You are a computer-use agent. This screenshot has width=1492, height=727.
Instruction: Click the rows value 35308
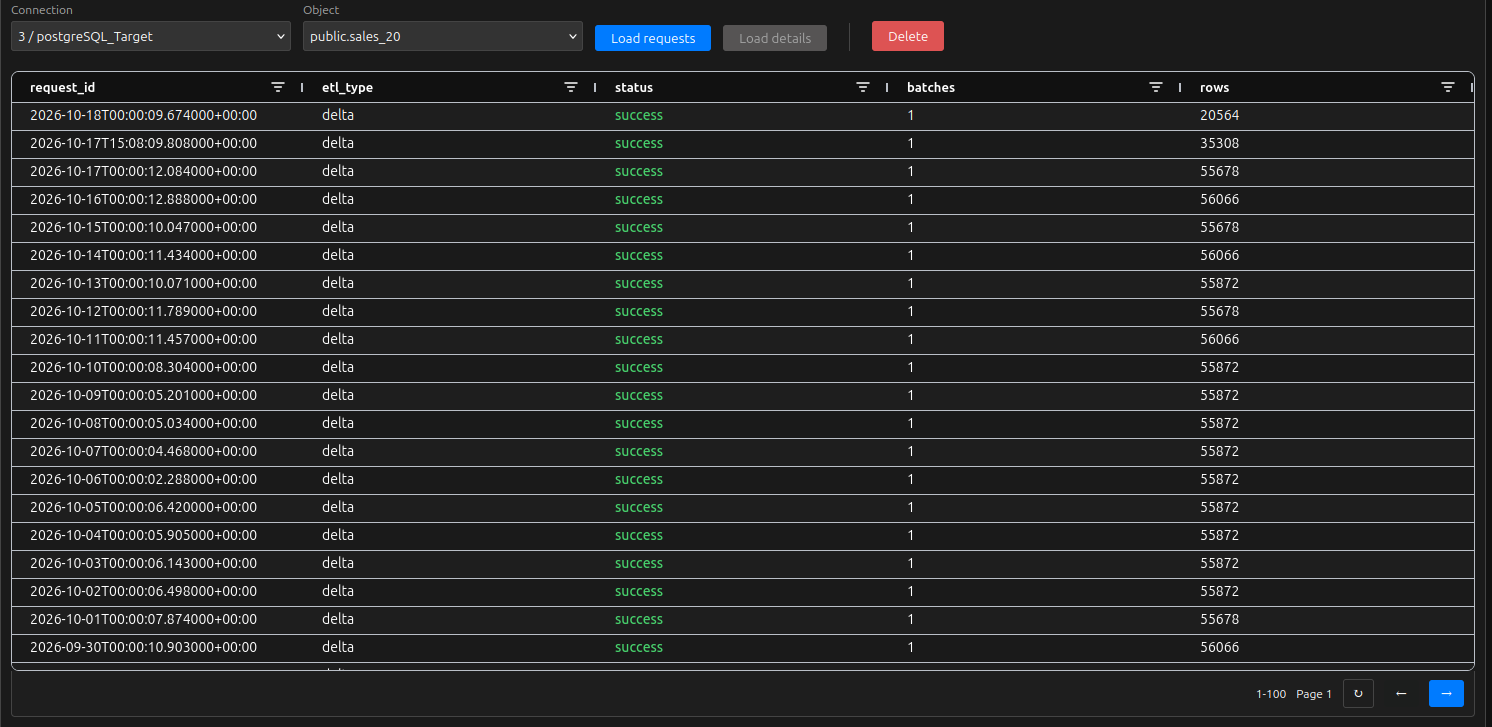tap(1219, 143)
